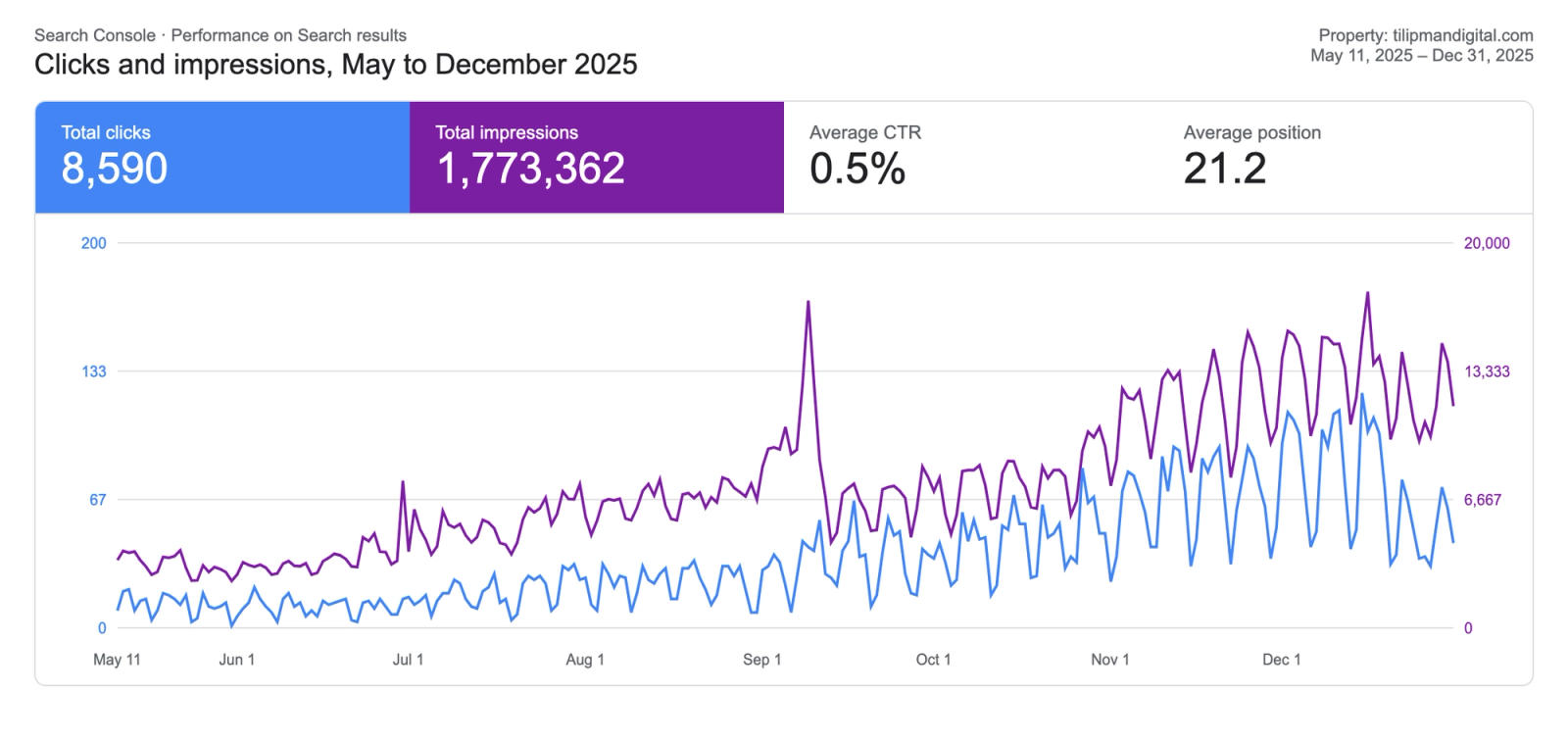Click the "Oct 1" date axis label
Screen dimensions: 1568x741
click(x=933, y=660)
